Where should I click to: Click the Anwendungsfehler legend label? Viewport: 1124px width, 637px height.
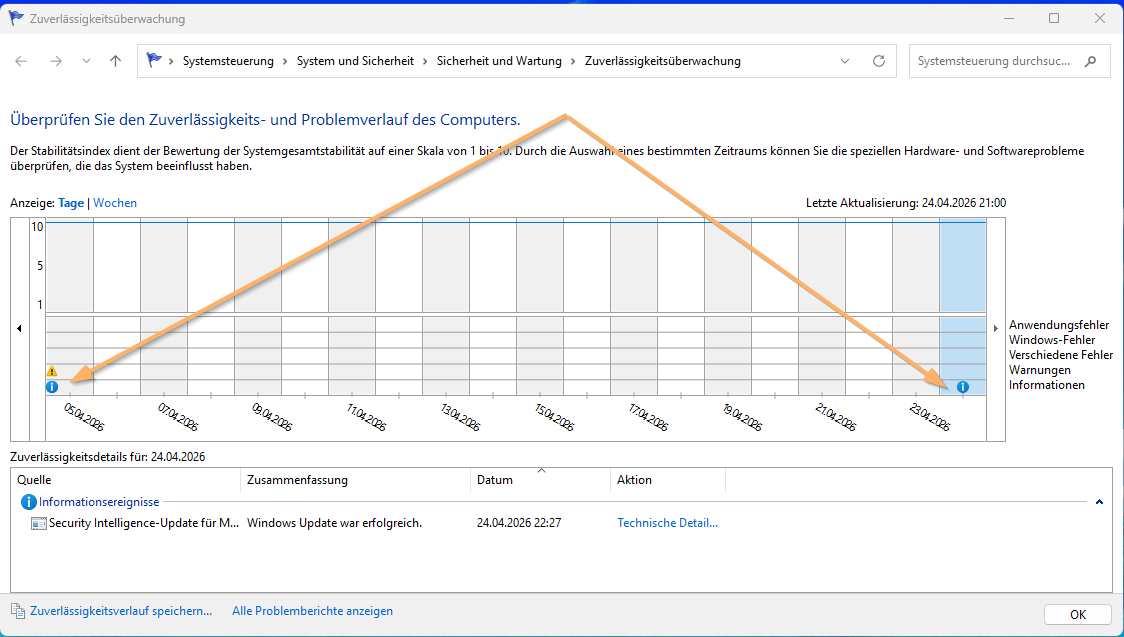[1059, 325]
